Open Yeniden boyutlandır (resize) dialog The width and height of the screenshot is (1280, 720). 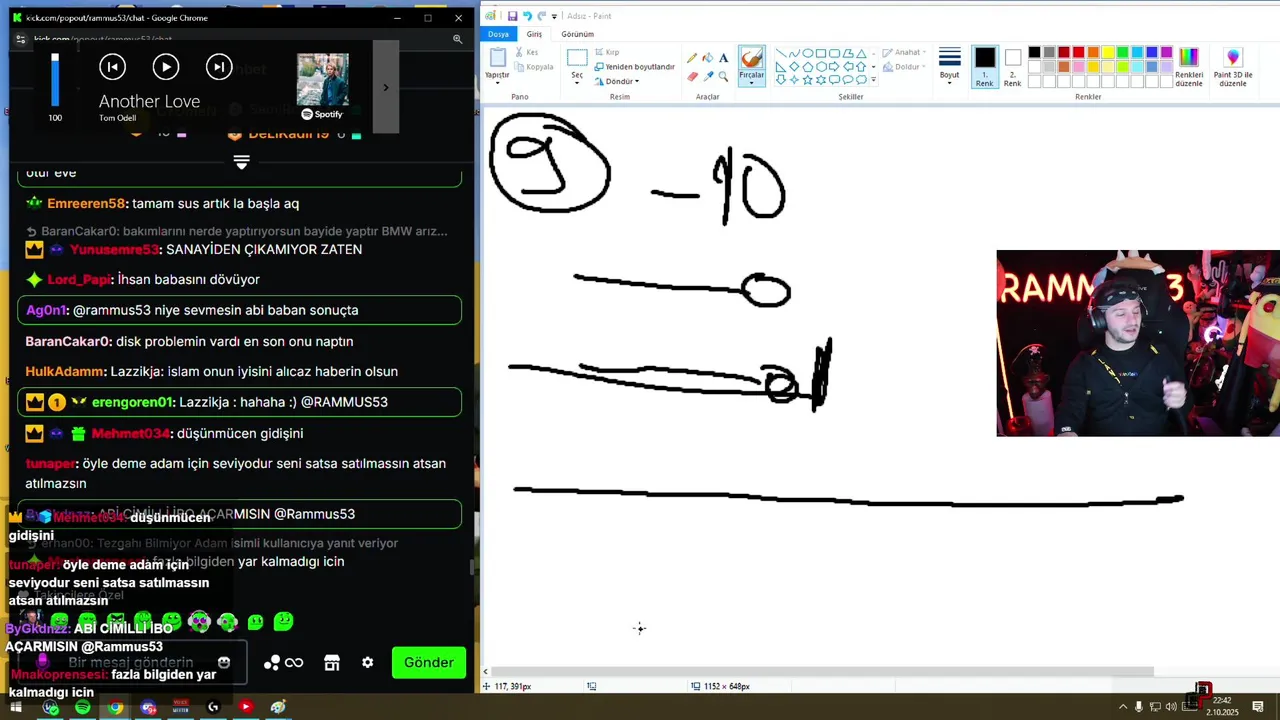click(x=634, y=67)
